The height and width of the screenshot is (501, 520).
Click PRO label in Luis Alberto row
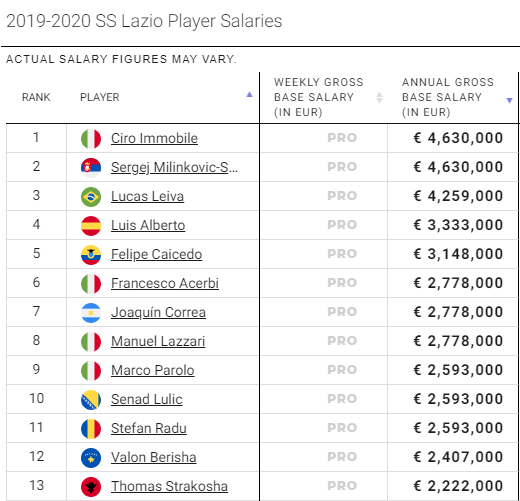(342, 225)
